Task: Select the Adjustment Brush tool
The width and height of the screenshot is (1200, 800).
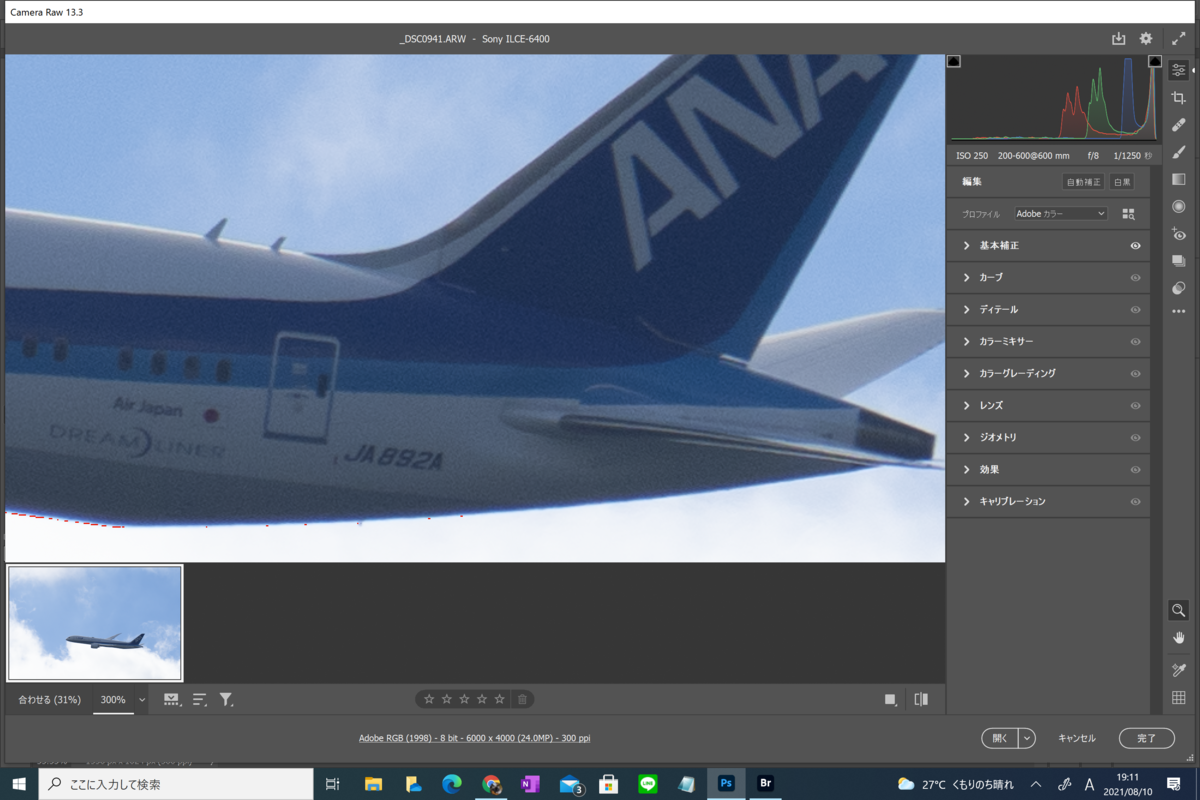Action: click(x=1179, y=152)
